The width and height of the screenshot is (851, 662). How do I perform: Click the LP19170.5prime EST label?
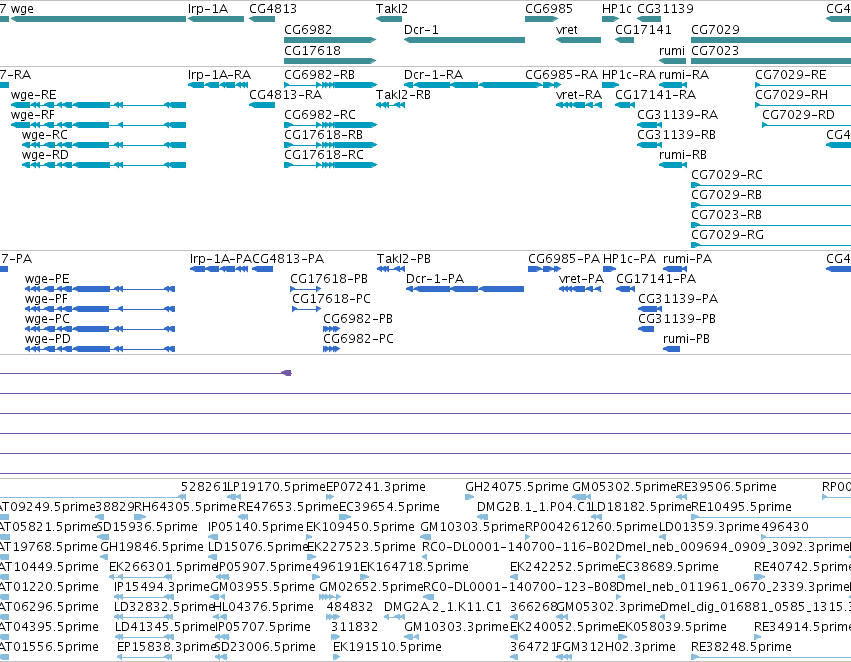coord(275,487)
